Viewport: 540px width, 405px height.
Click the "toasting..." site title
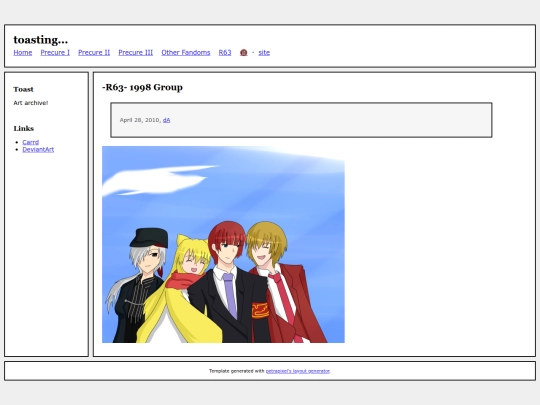click(x=41, y=40)
